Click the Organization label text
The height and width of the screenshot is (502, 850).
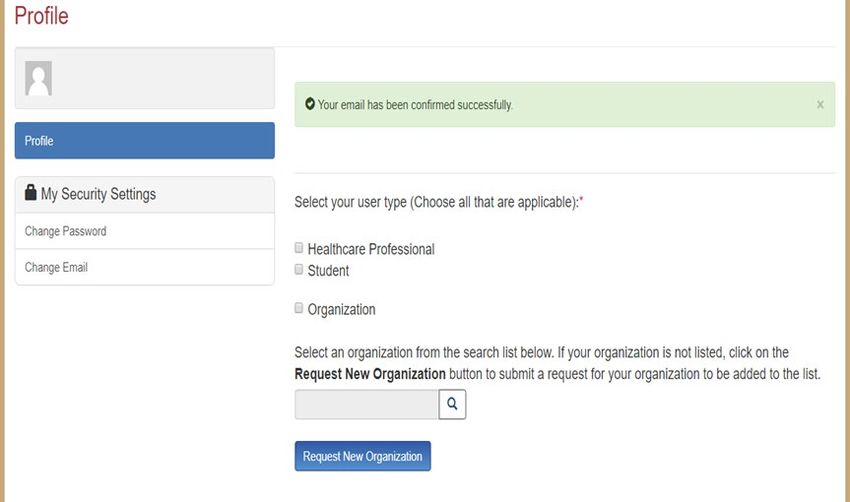pos(342,310)
